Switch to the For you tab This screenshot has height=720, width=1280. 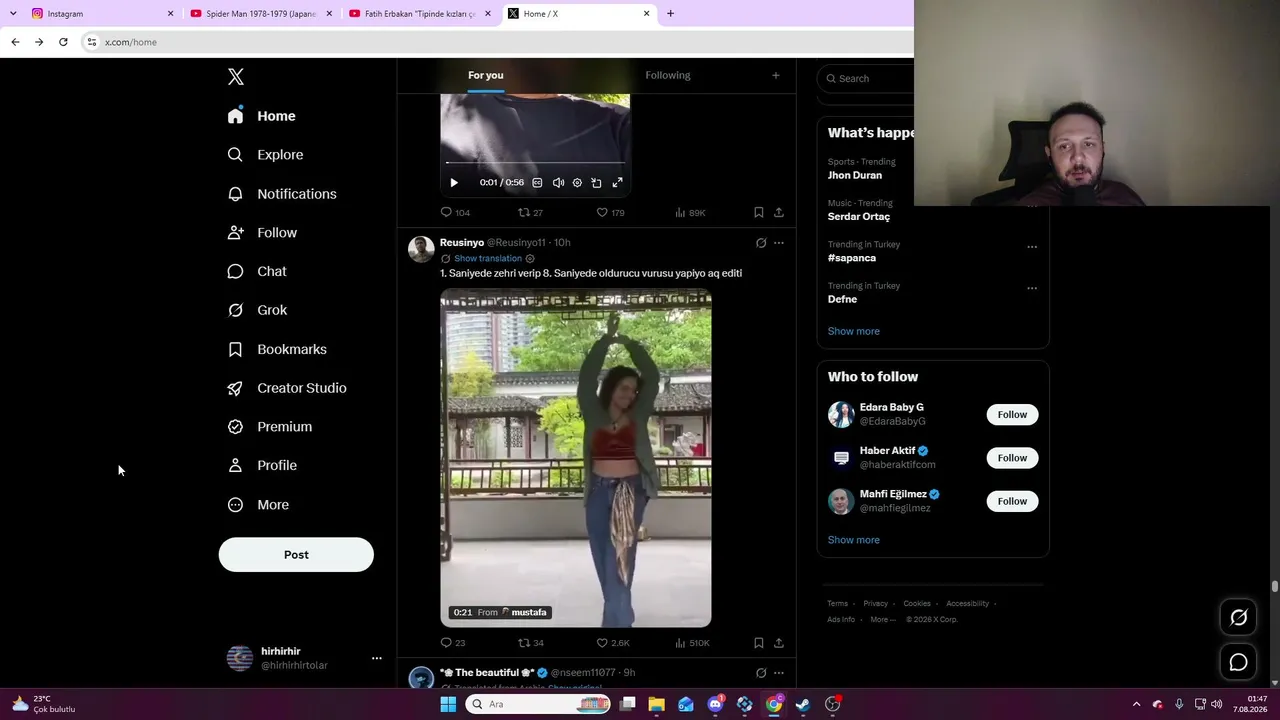(x=486, y=75)
